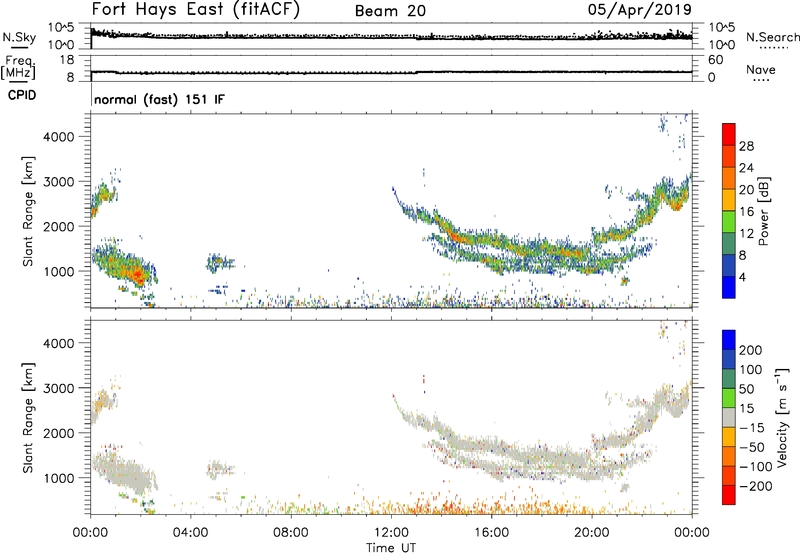
Task: Click the 'CPID' label
Action: [22, 95]
